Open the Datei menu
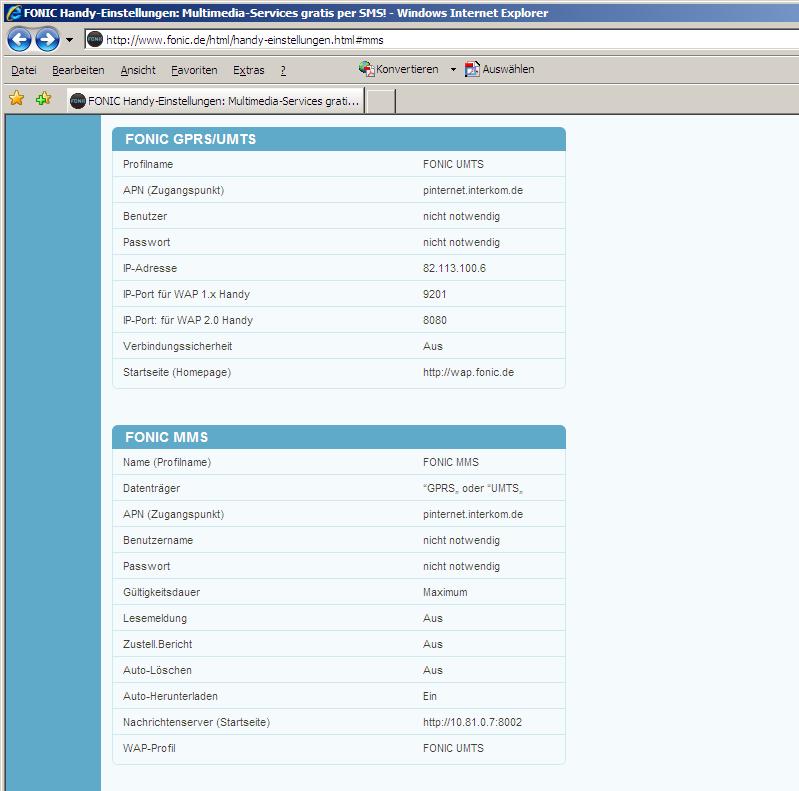This screenshot has width=799, height=791. click(x=23, y=70)
